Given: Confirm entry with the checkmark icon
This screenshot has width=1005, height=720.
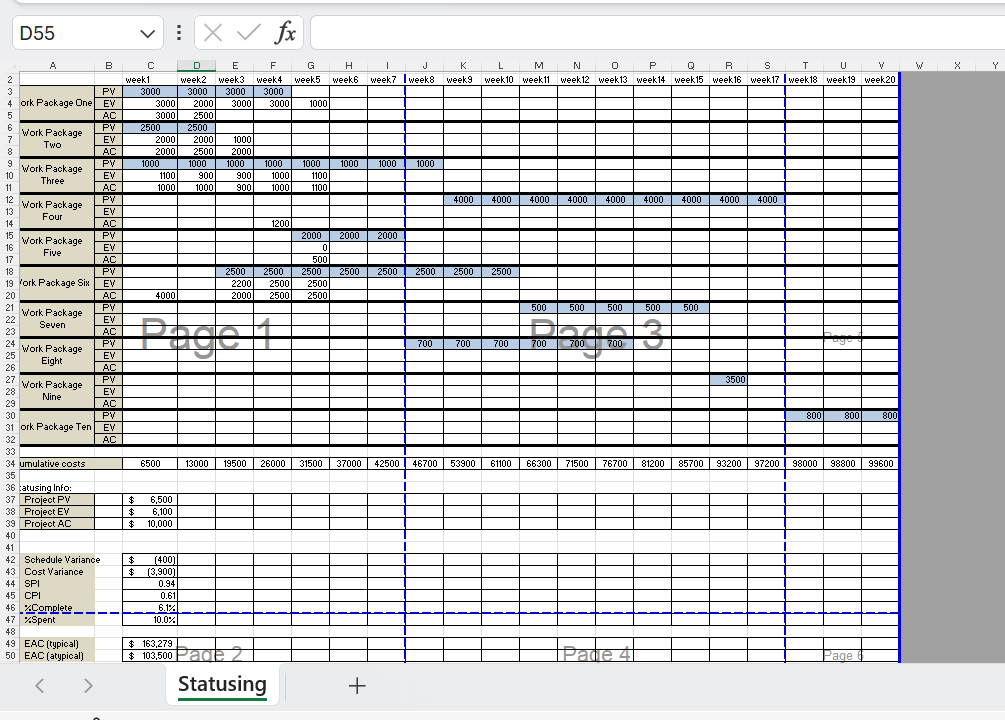Looking at the screenshot, I should pyautogui.click(x=247, y=32).
